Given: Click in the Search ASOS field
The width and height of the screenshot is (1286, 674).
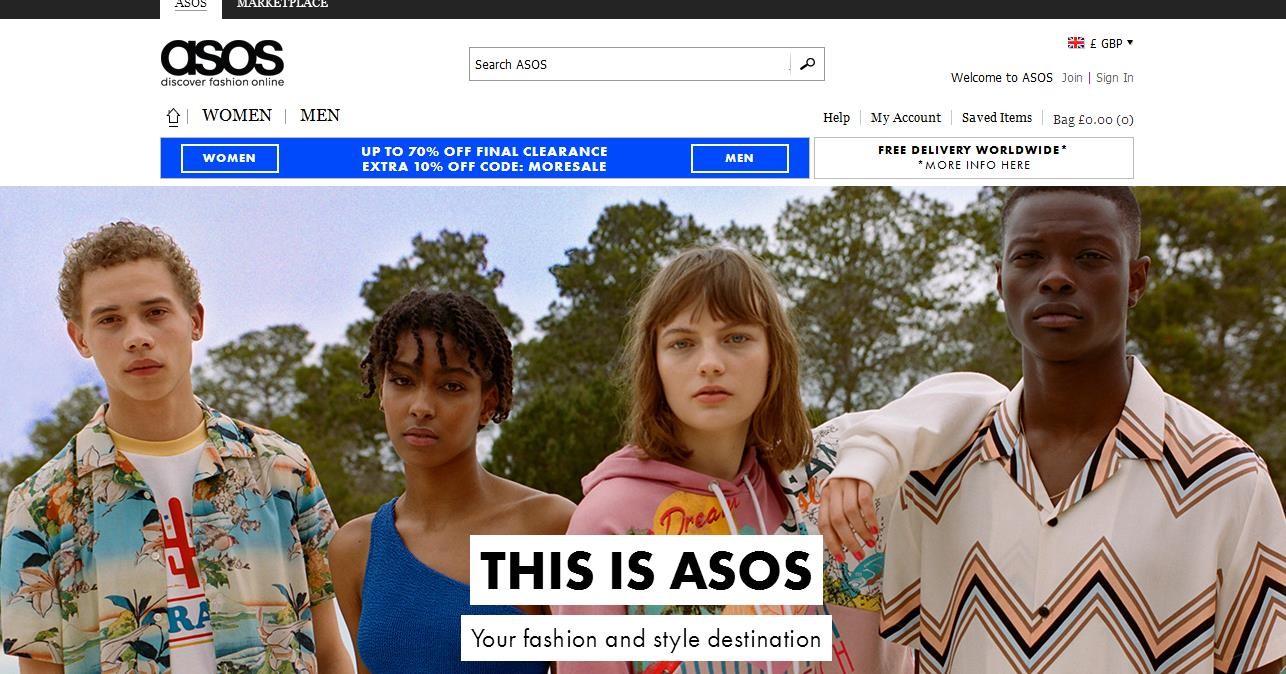Looking at the screenshot, I should (x=630, y=64).
